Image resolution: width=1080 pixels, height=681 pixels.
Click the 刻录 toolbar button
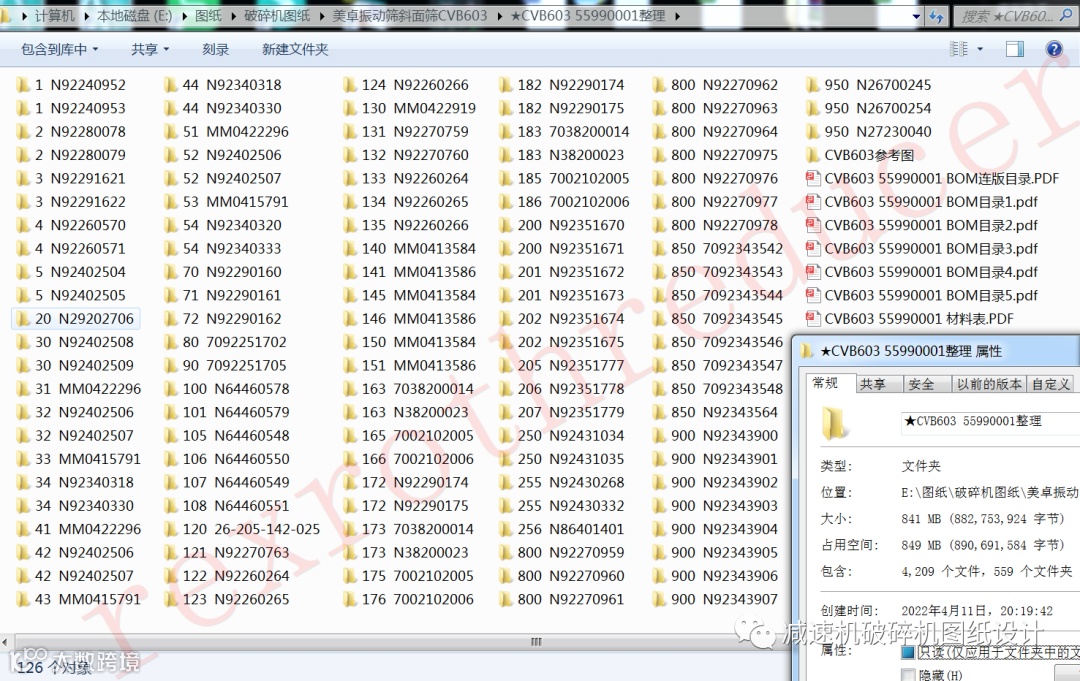216,50
